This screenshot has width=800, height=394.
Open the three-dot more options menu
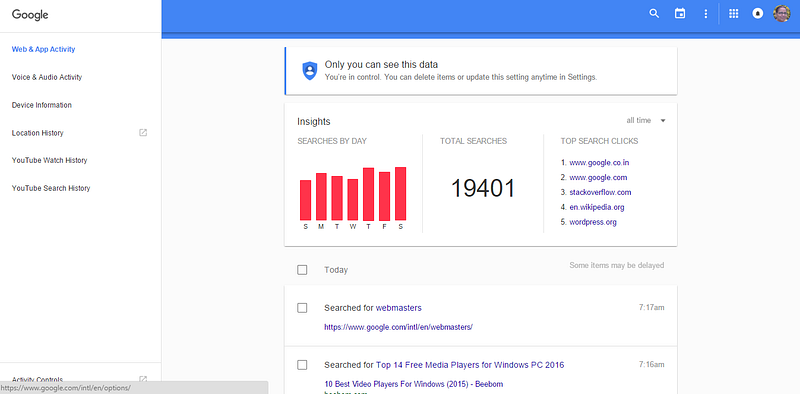tap(706, 14)
